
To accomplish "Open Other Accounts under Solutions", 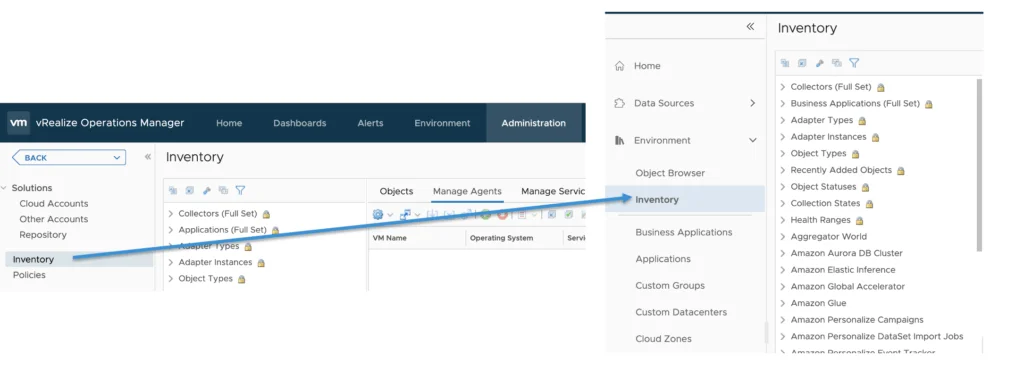I will pyautogui.click(x=54, y=220).
